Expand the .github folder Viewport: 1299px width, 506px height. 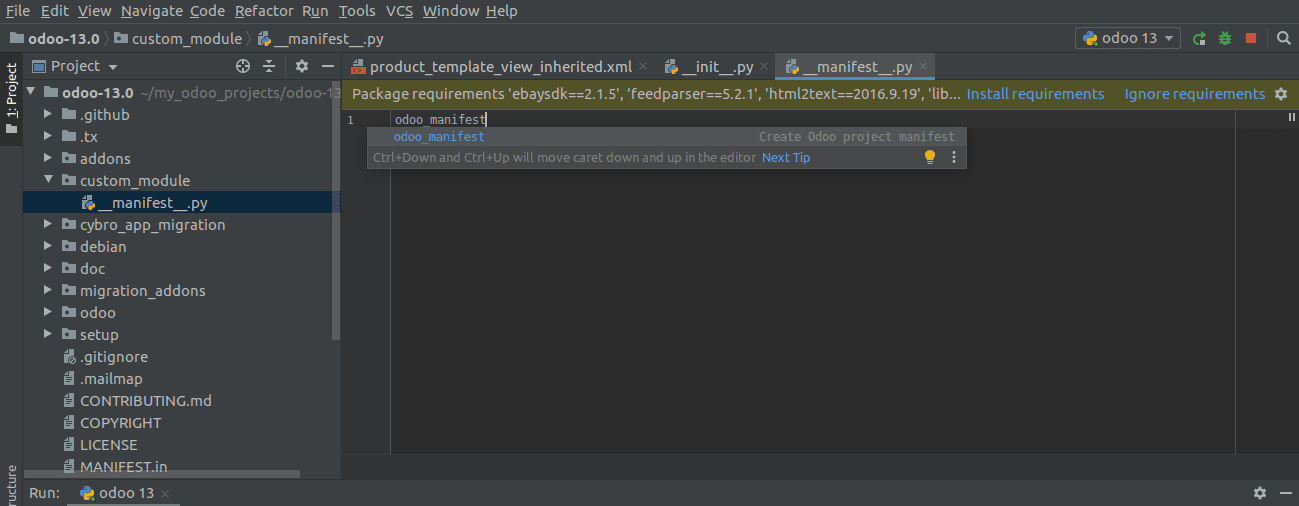[48, 115]
